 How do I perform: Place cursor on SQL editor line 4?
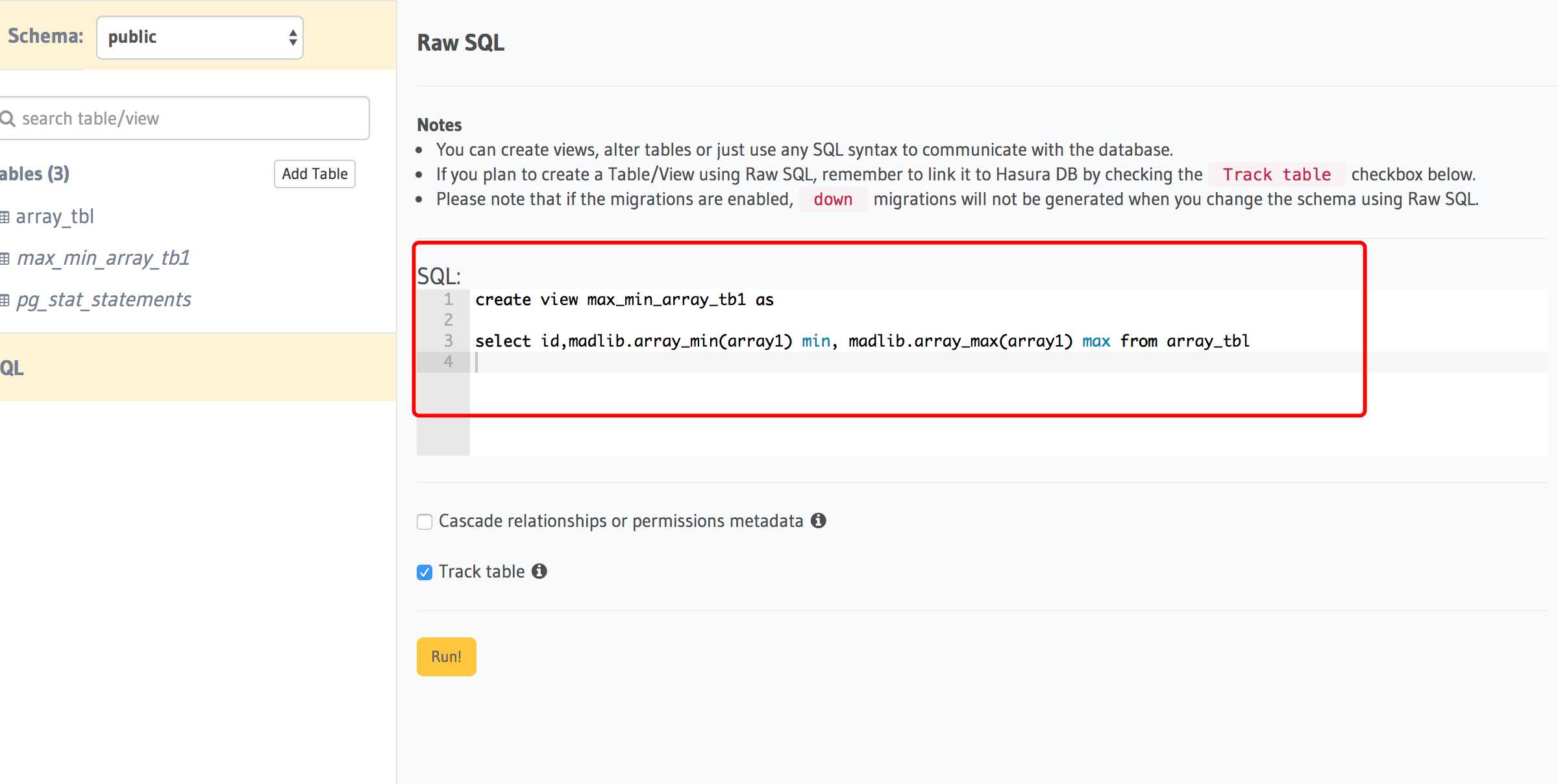pos(1008,362)
